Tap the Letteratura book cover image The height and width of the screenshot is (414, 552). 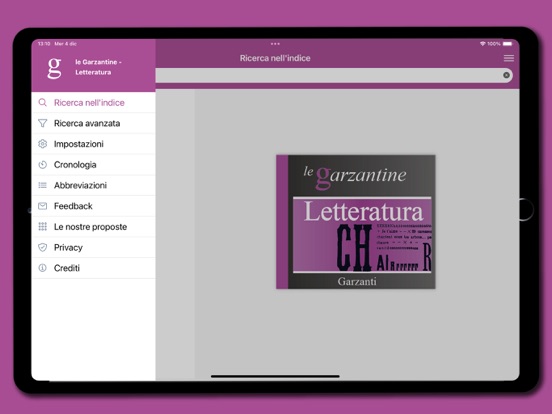[x=356, y=222]
